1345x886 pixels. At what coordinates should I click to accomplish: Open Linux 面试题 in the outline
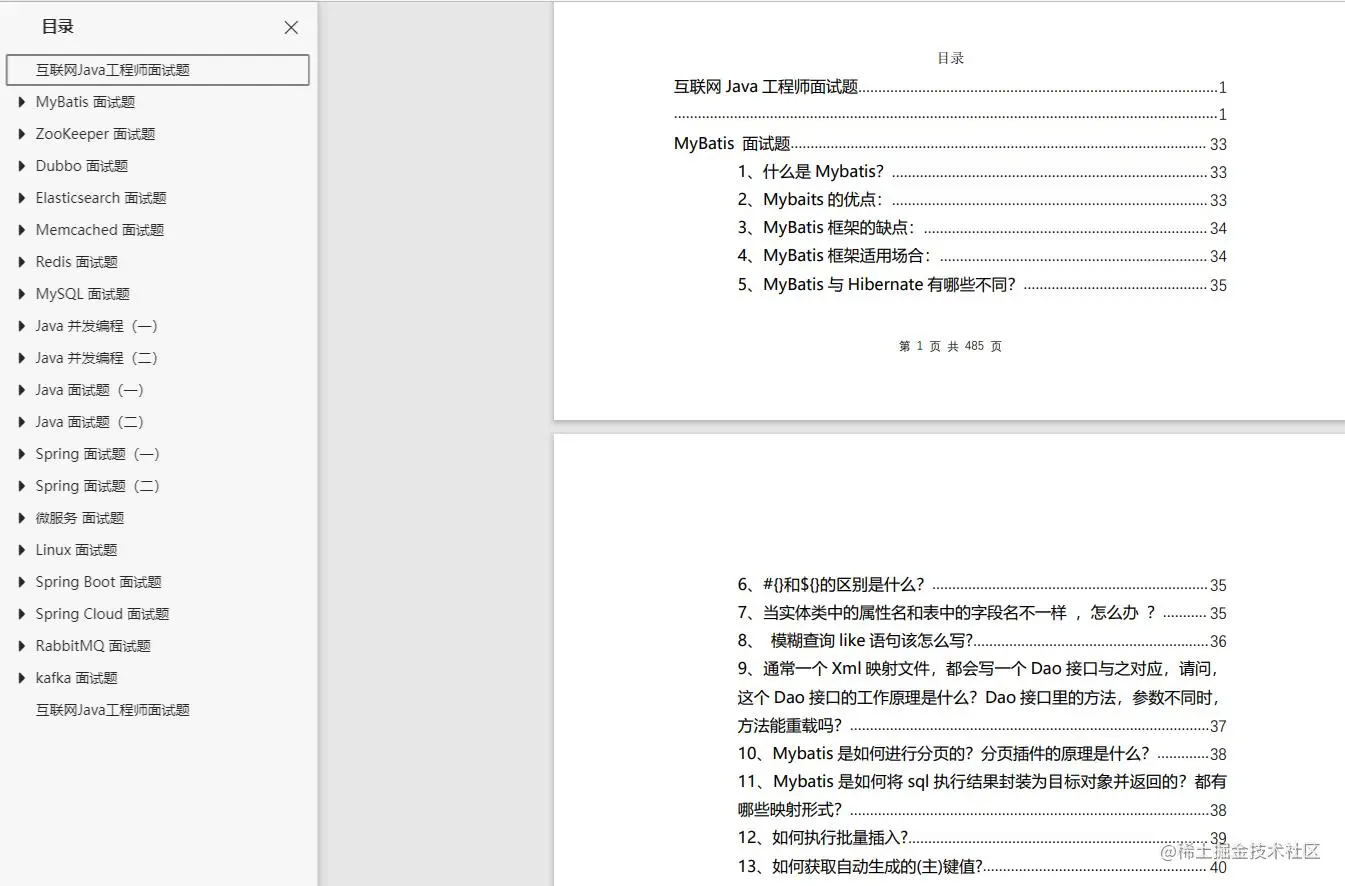click(77, 550)
